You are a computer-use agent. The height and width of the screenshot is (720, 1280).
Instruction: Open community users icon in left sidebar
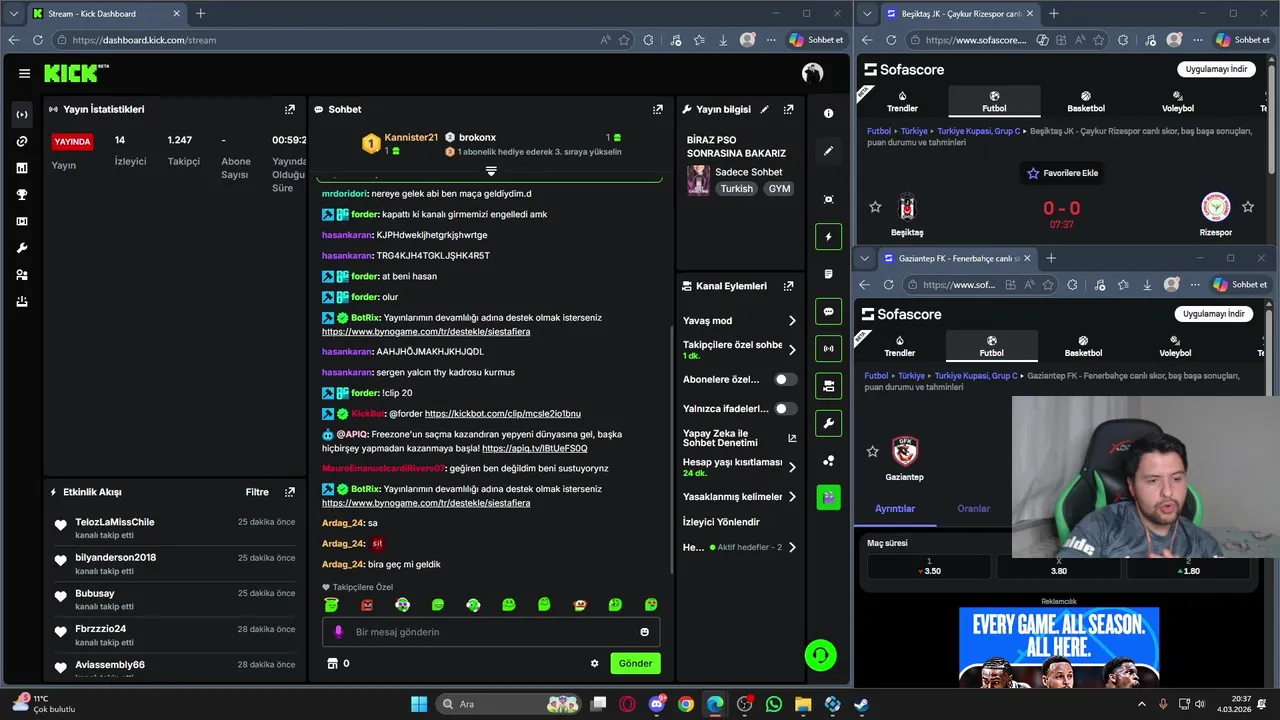point(22,275)
